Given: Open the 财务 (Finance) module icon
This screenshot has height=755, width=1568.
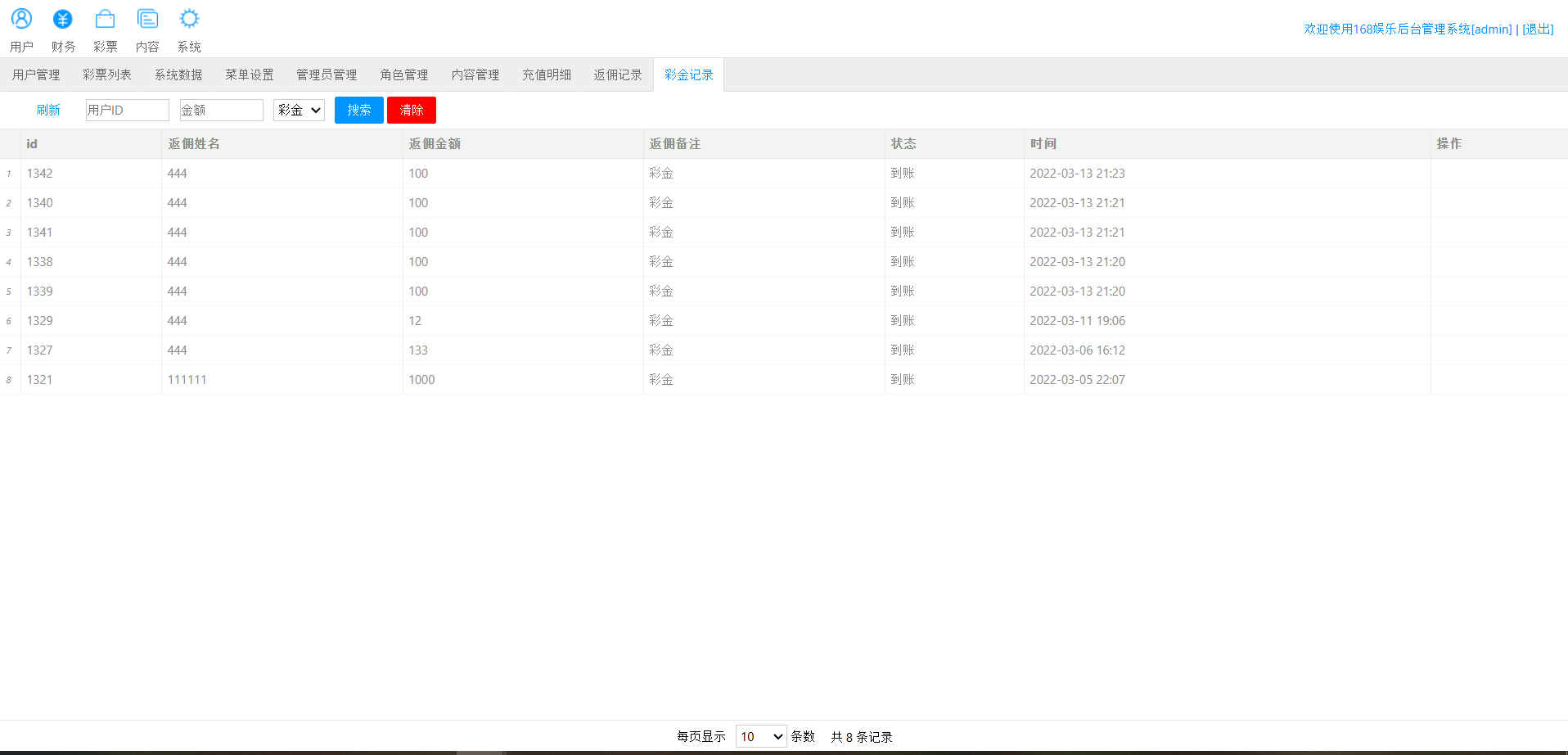Looking at the screenshot, I should 63,19.
